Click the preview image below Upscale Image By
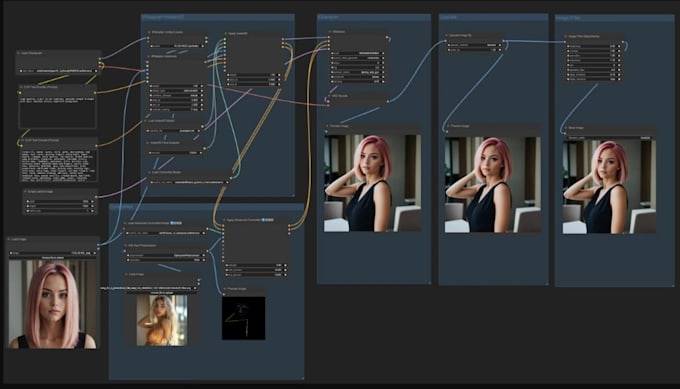This screenshot has height=389, width=680. point(493,185)
